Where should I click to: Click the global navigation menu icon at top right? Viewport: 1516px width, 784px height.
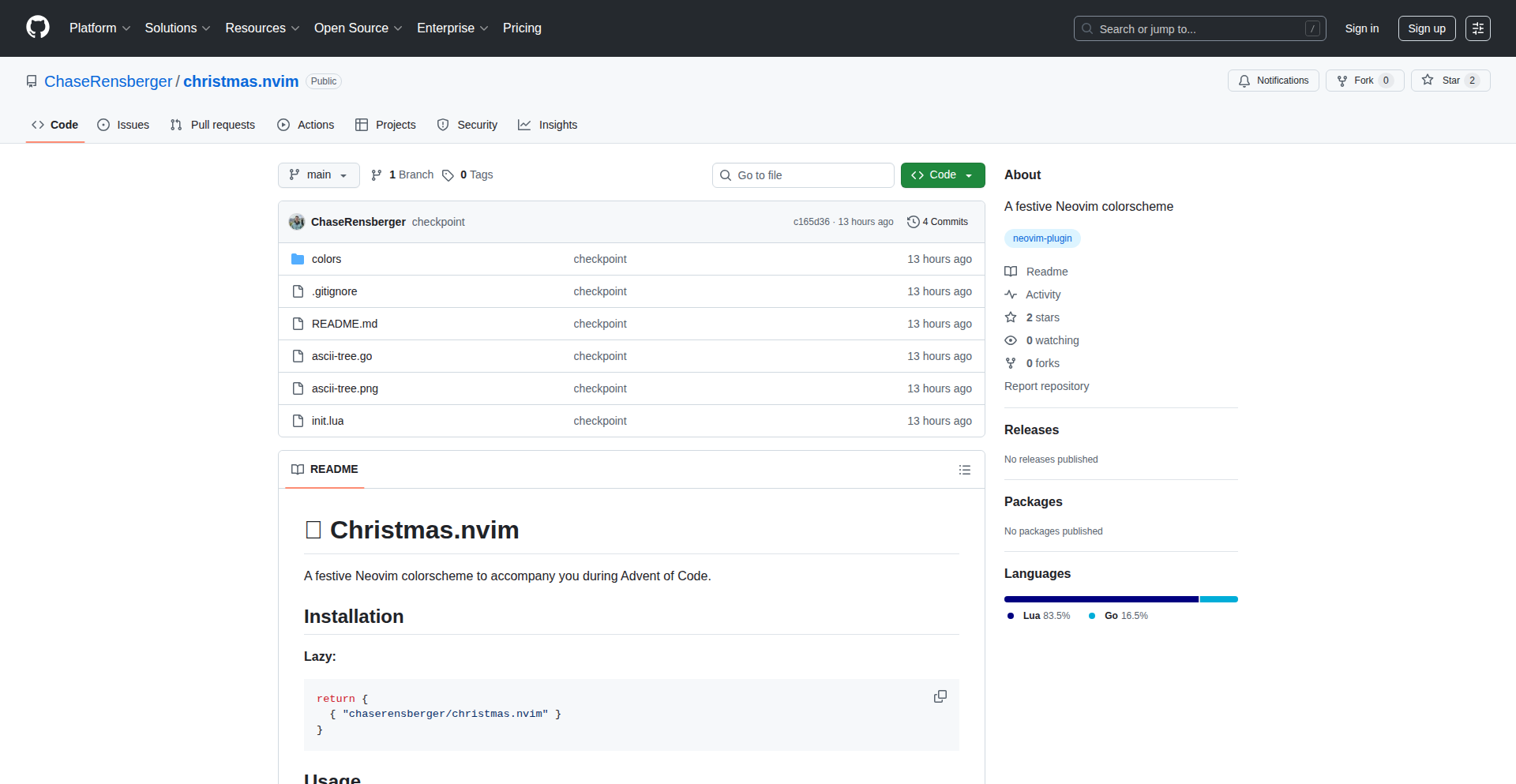[1477, 28]
